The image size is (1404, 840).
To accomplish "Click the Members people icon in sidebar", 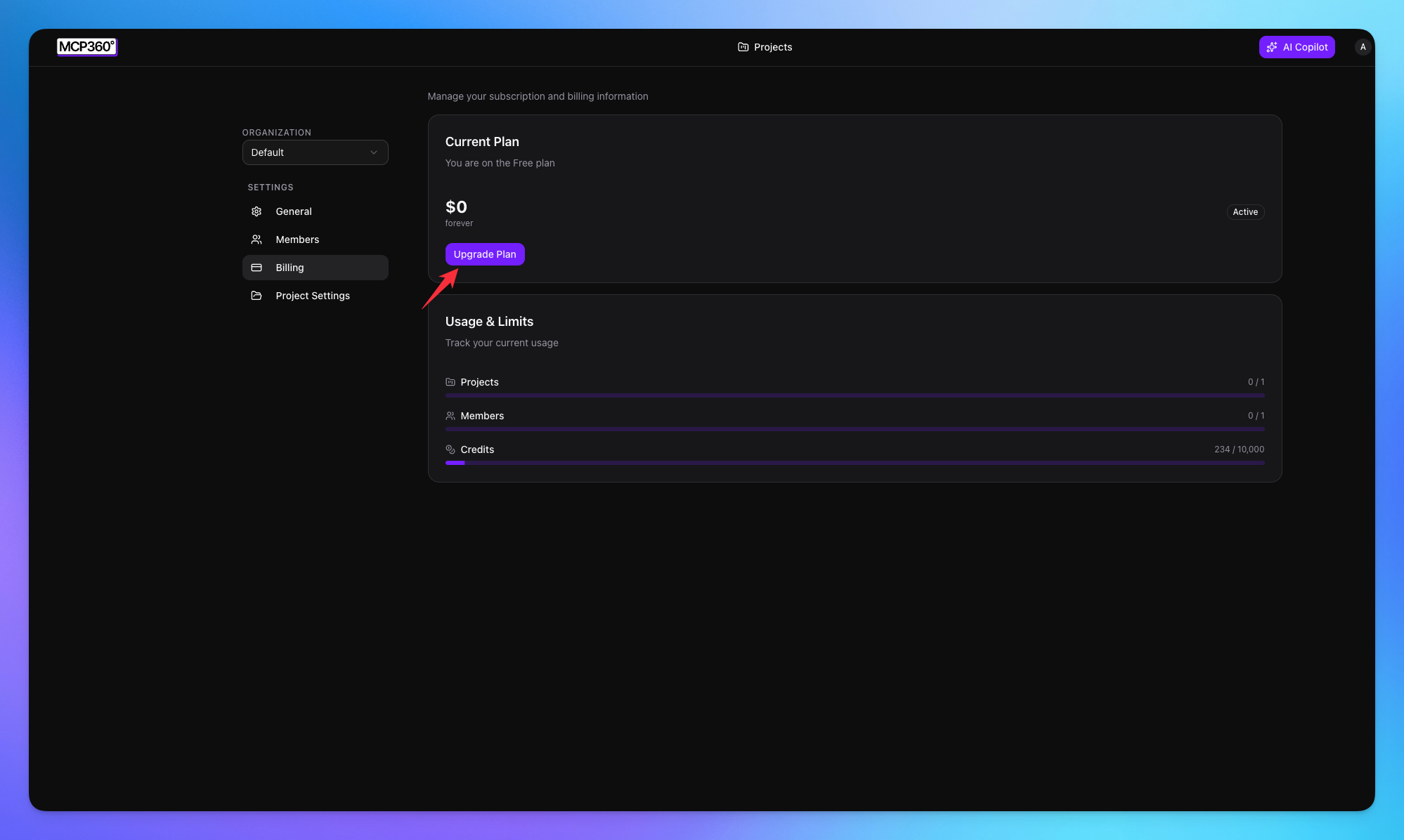I will click(256, 239).
